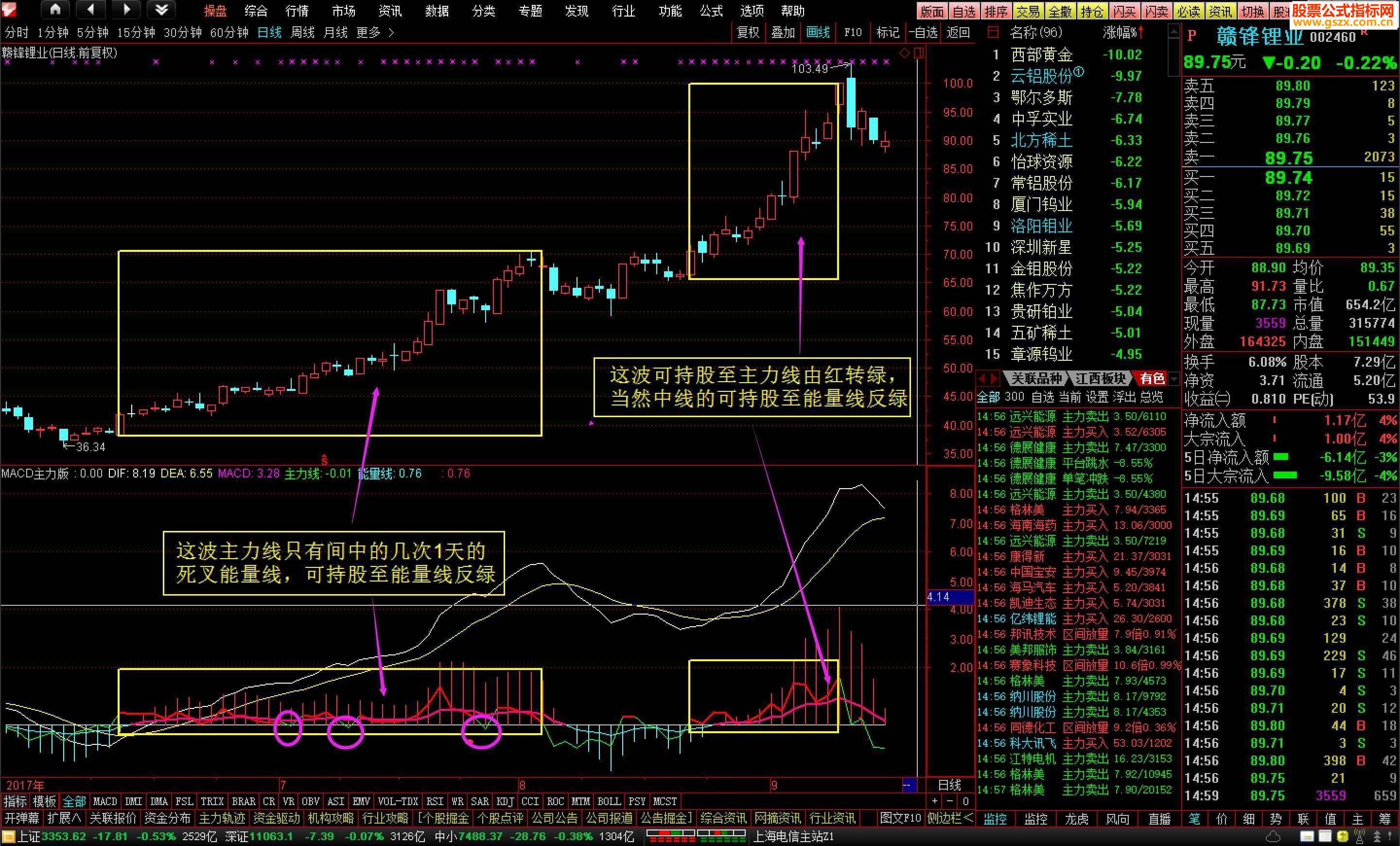Screen dimensions: 1400x846
Task: Select 西部黄金 in the stock list
Action: (x=1041, y=54)
